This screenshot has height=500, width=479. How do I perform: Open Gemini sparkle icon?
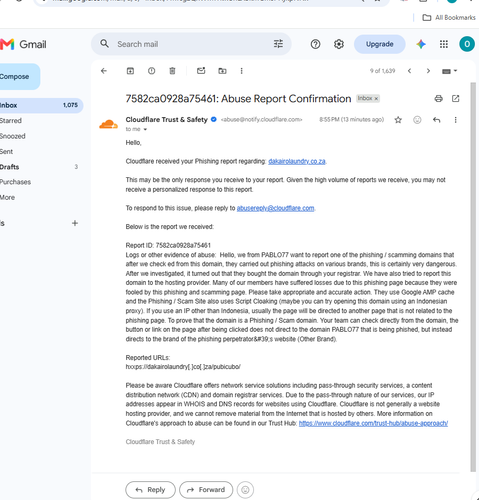point(421,44)
